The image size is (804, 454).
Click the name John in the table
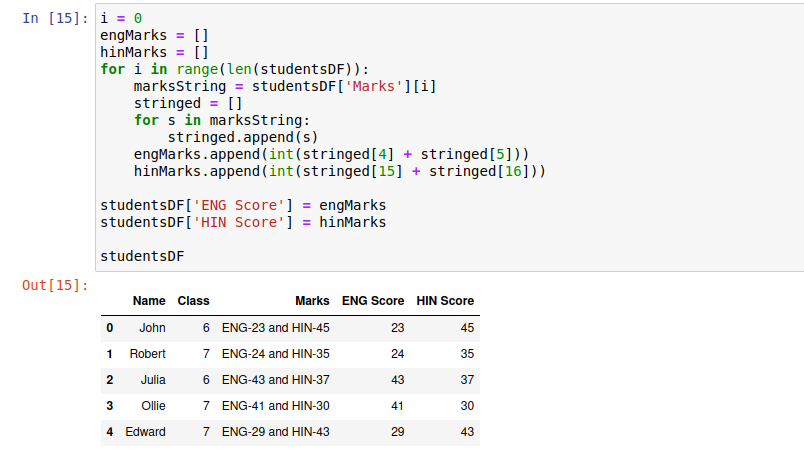point(152,328)
